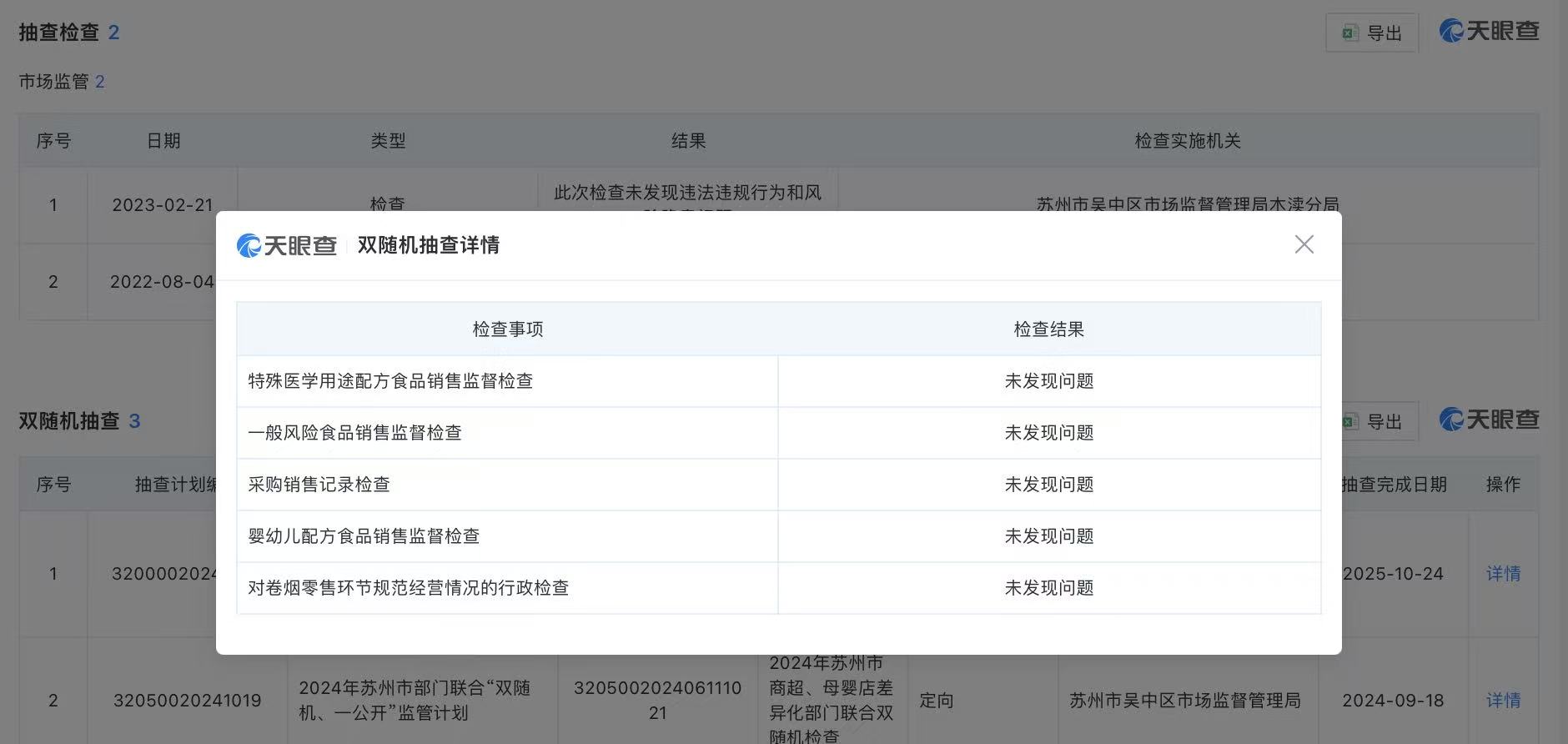Image resolution: width=1568 pixels, height=744 pixels.
Task: Click the 操作 column header
Action: pyautogui.click(x=1503, y=485)
